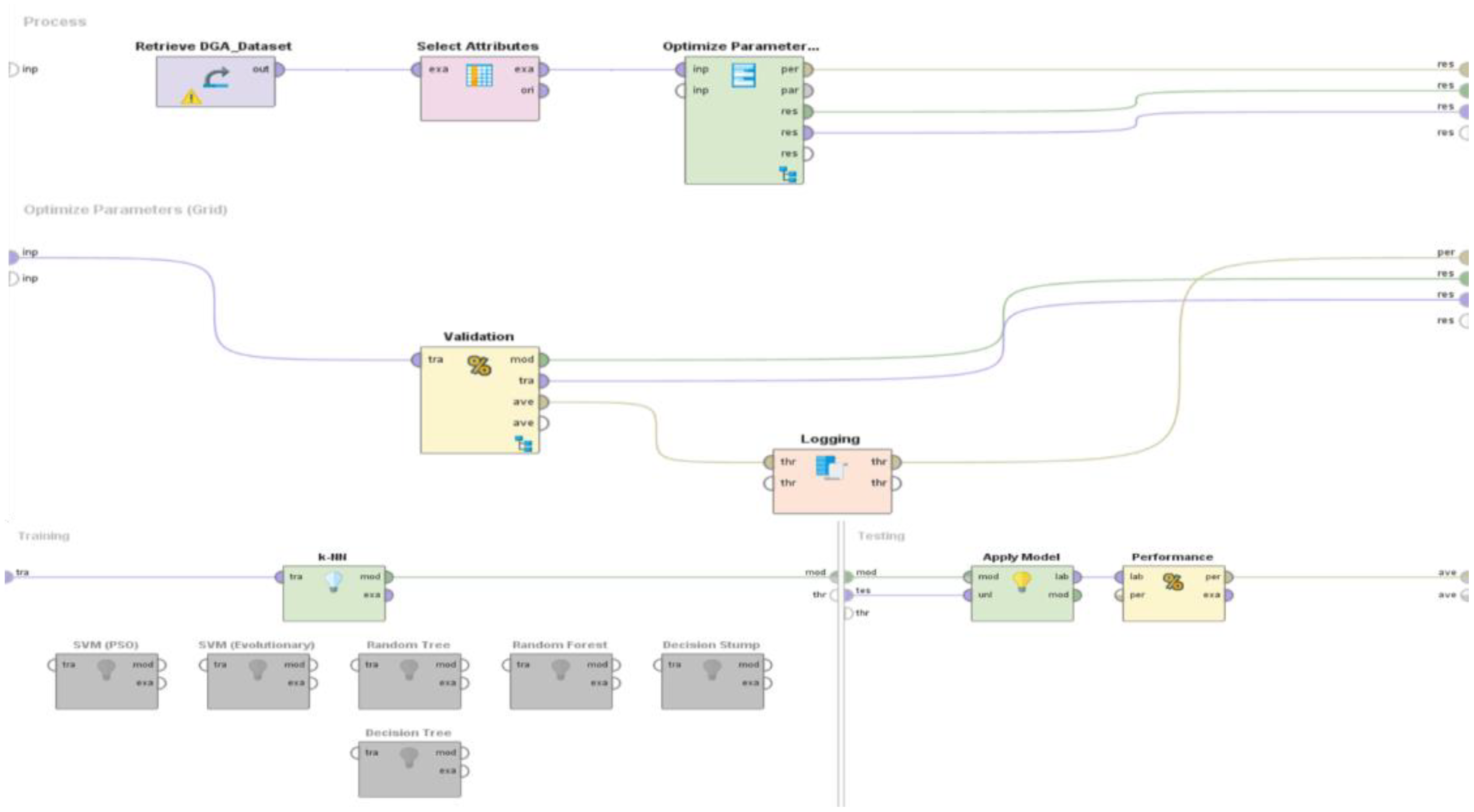Viewport: 1474px width, 812px height.
Task: Click the Optimize Parameters (Grid) panel title
Action: click(x=125, y=210)
